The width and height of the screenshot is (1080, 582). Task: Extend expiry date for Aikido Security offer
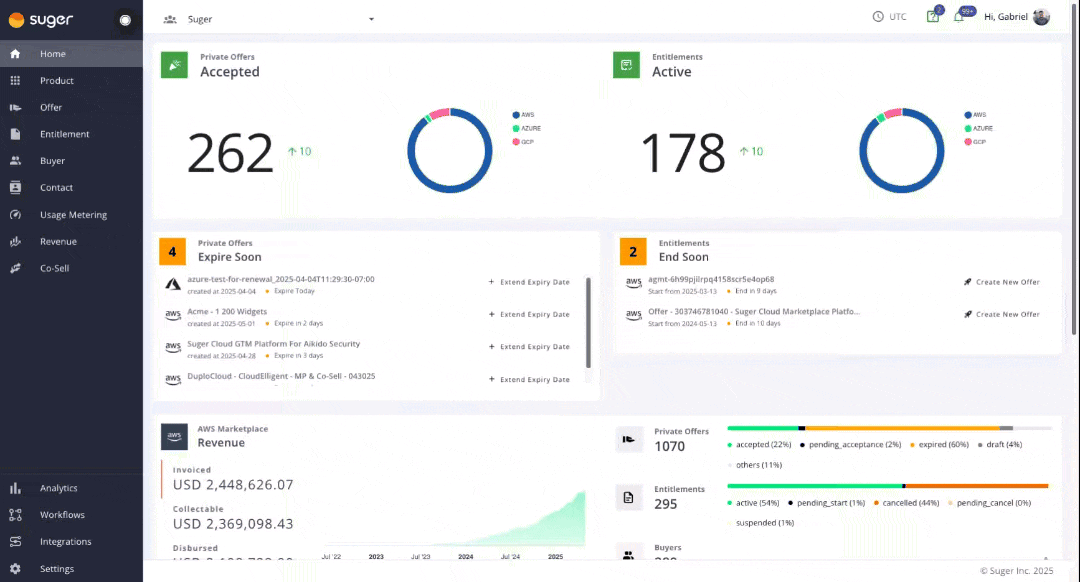(529, 346)
